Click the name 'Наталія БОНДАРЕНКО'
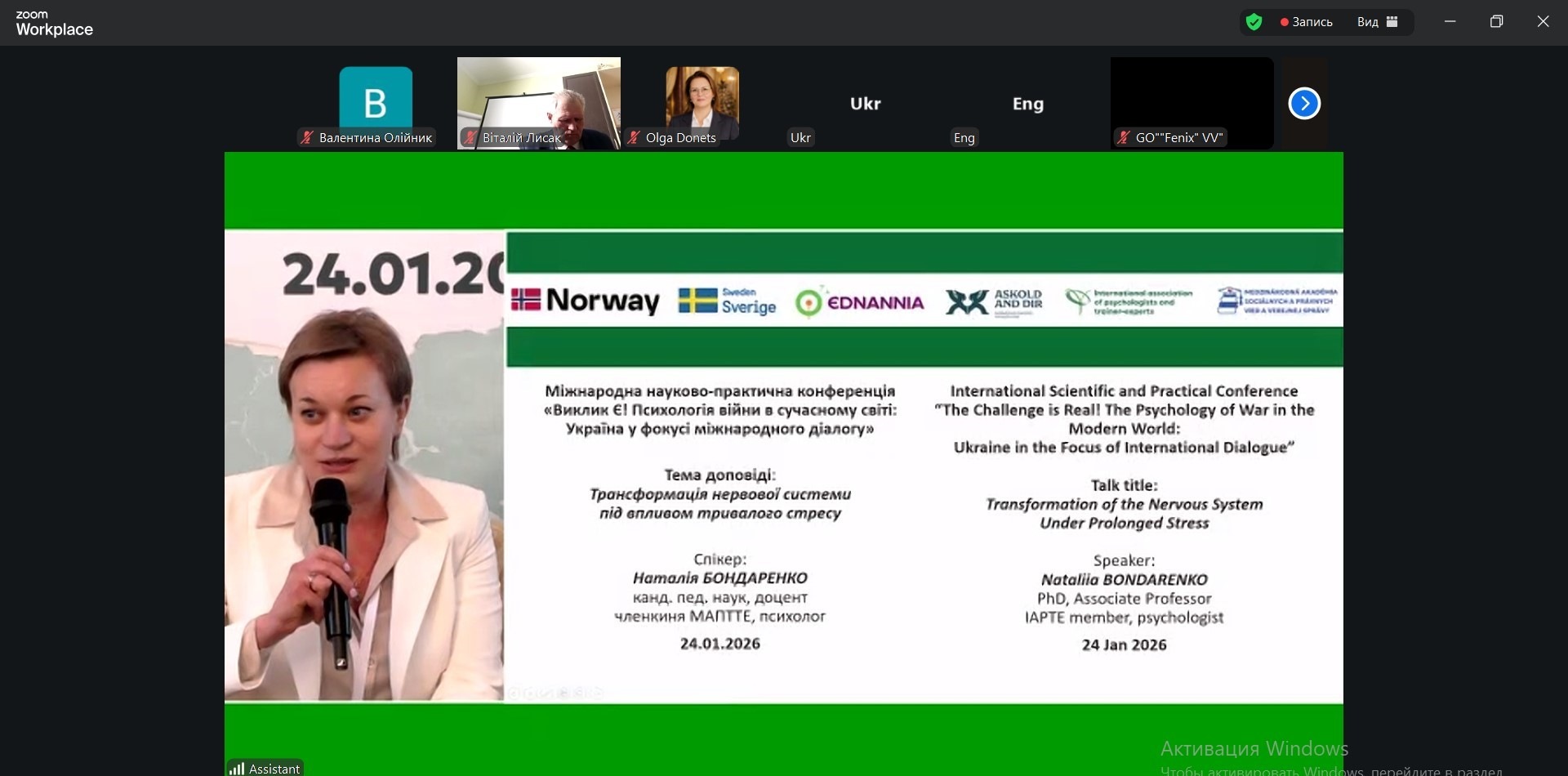1568x776 pixels. 719,578
